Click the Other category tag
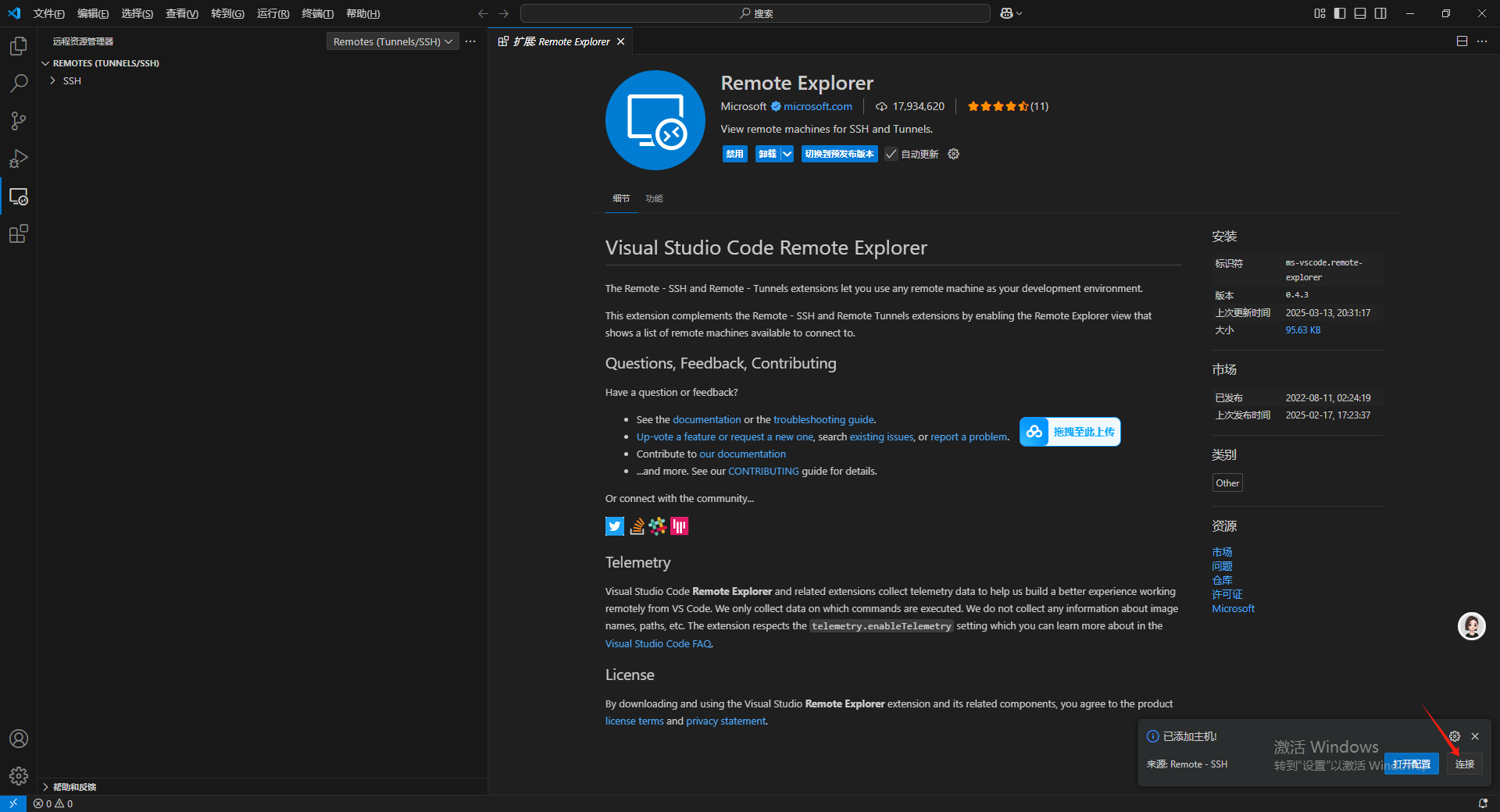The image size is (1500, 812). (1227, 483)
